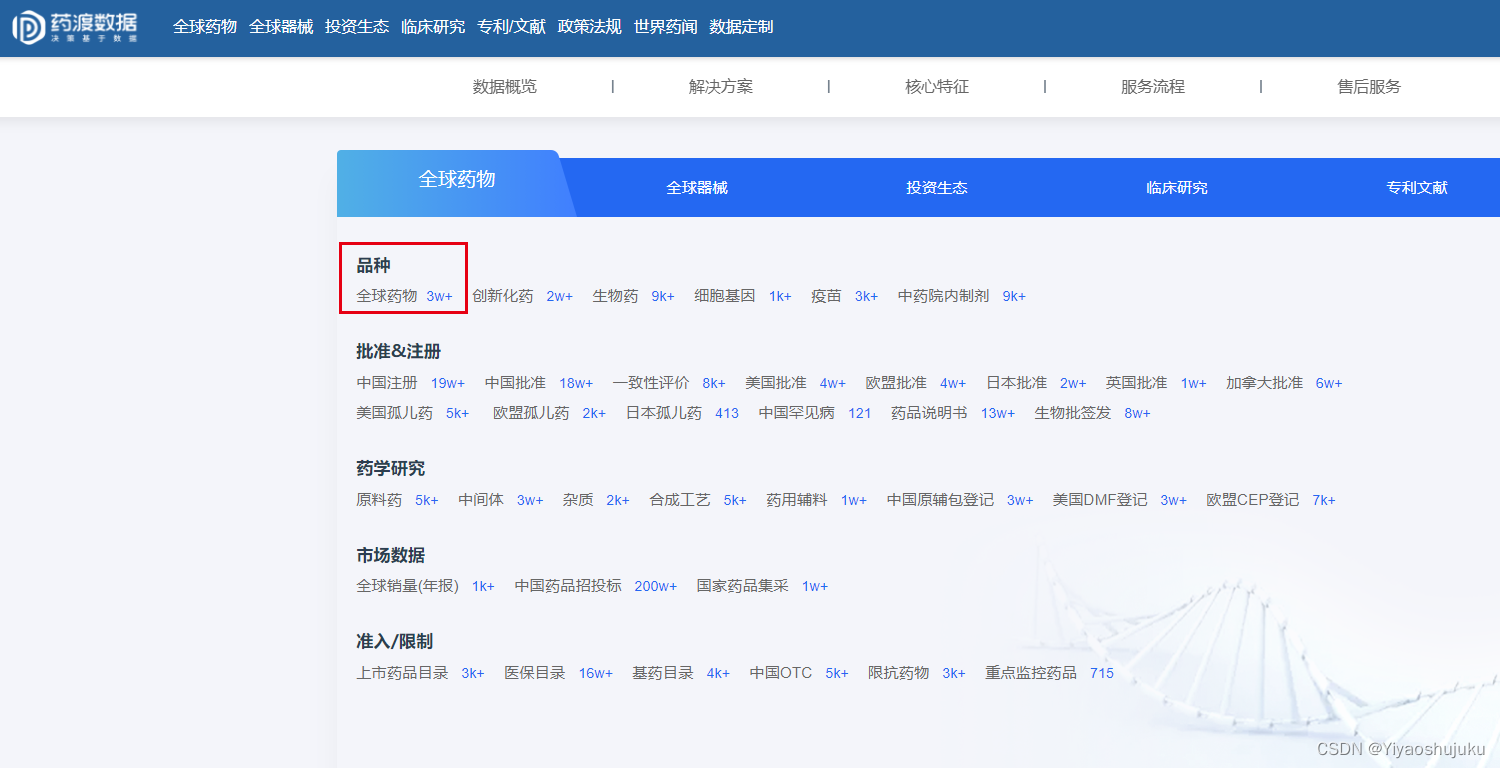This screenshot has width=1500, height=768.
Task: Click the 疫苗 data link
Action: (x=825, y=295)
